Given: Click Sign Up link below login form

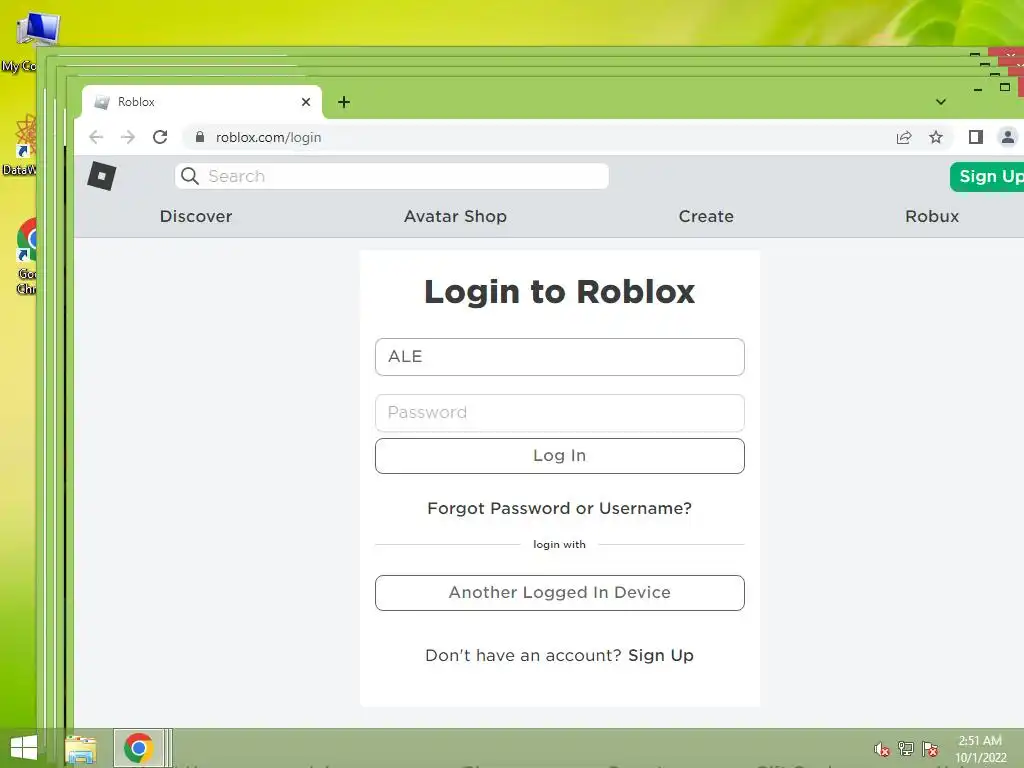Looking at the screenshot, I should 661,655.
